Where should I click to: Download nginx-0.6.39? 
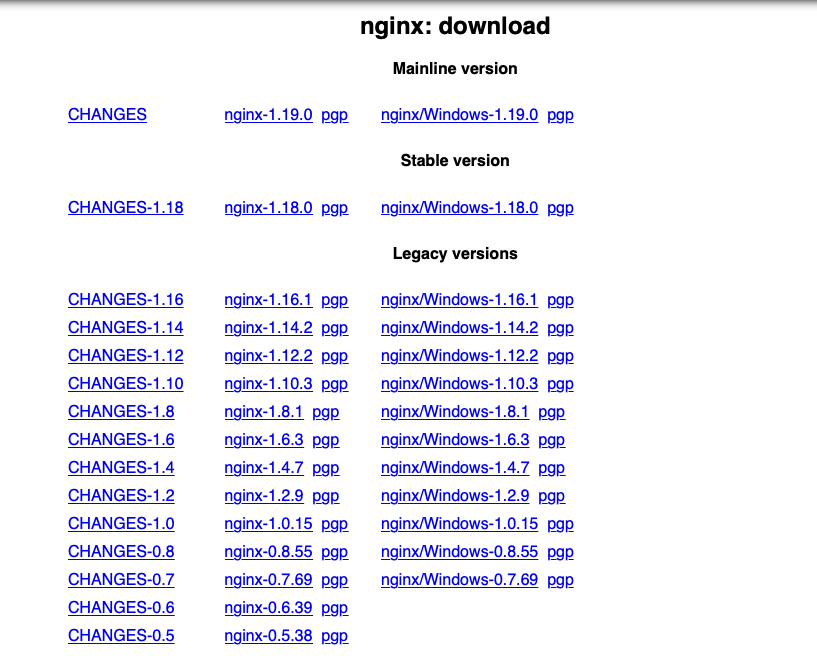point(268,608)
